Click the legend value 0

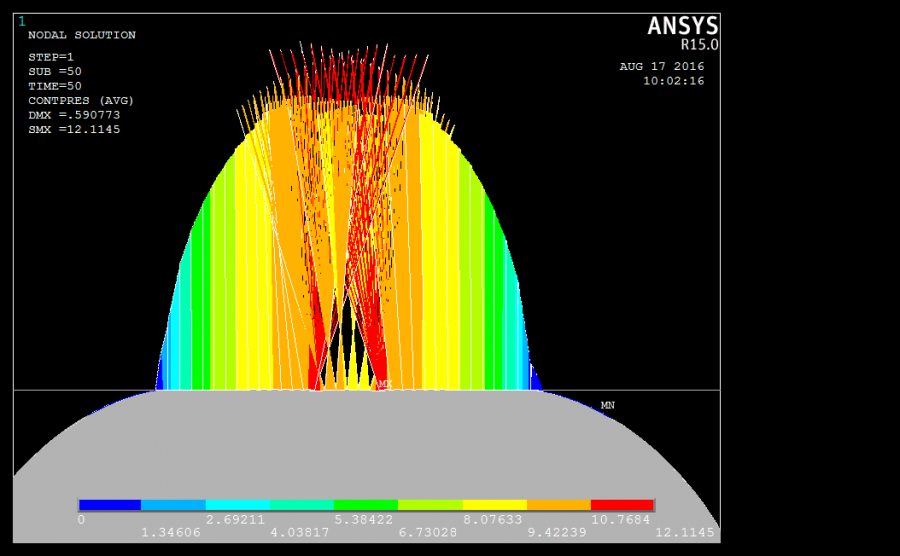coord(82,520)
